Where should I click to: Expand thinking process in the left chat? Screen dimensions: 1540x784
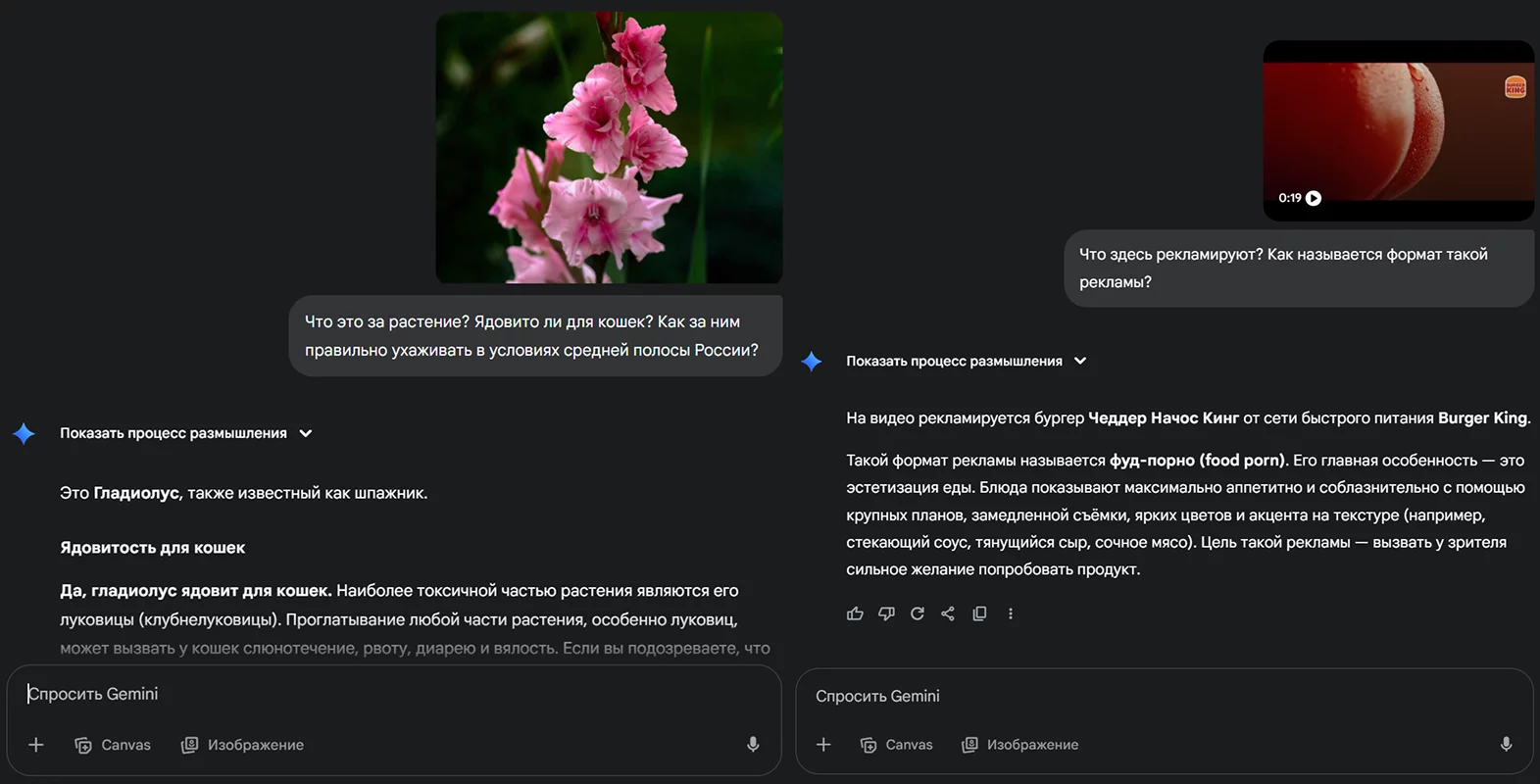click(x=186, y=433)
